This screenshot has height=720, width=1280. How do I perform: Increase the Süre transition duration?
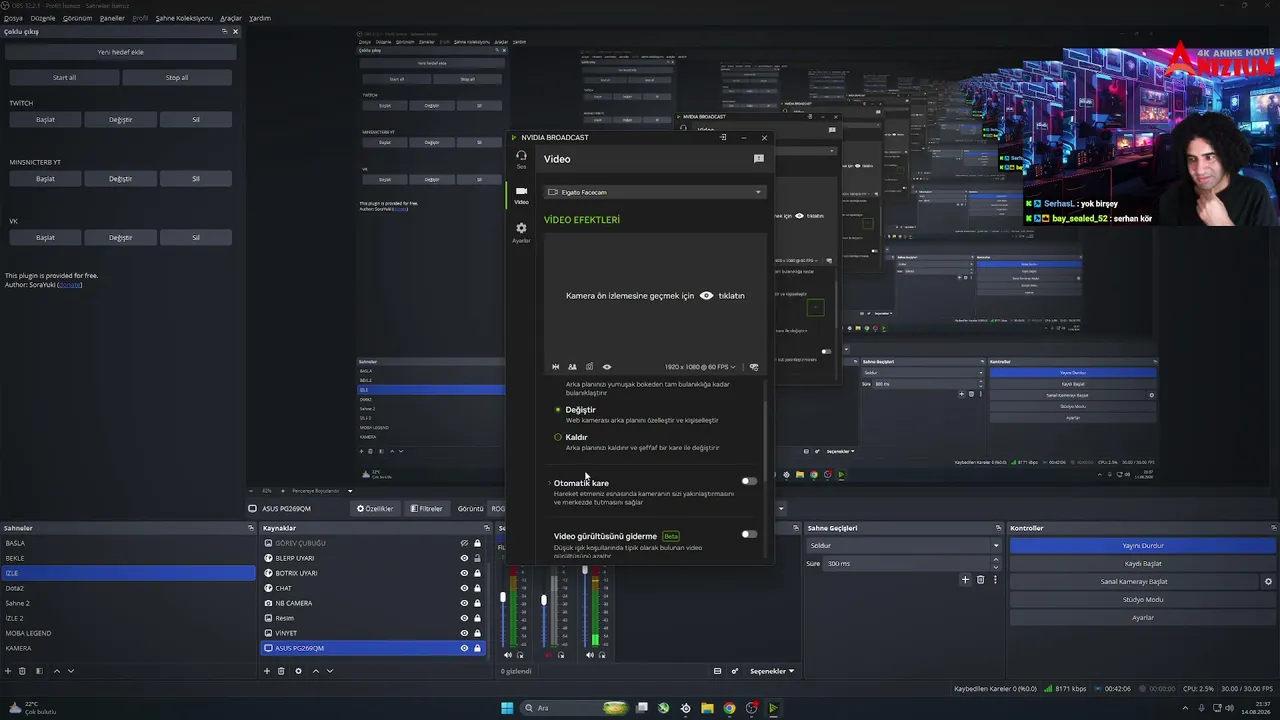995,561
